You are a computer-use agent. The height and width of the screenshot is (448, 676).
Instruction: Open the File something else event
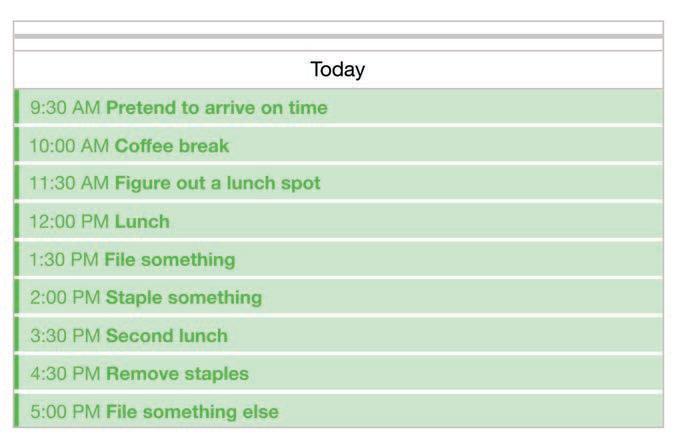point(192,412)
